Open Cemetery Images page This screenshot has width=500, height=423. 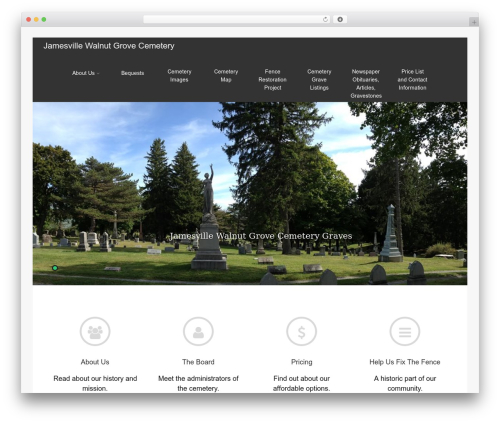click(x=179, y=76)
